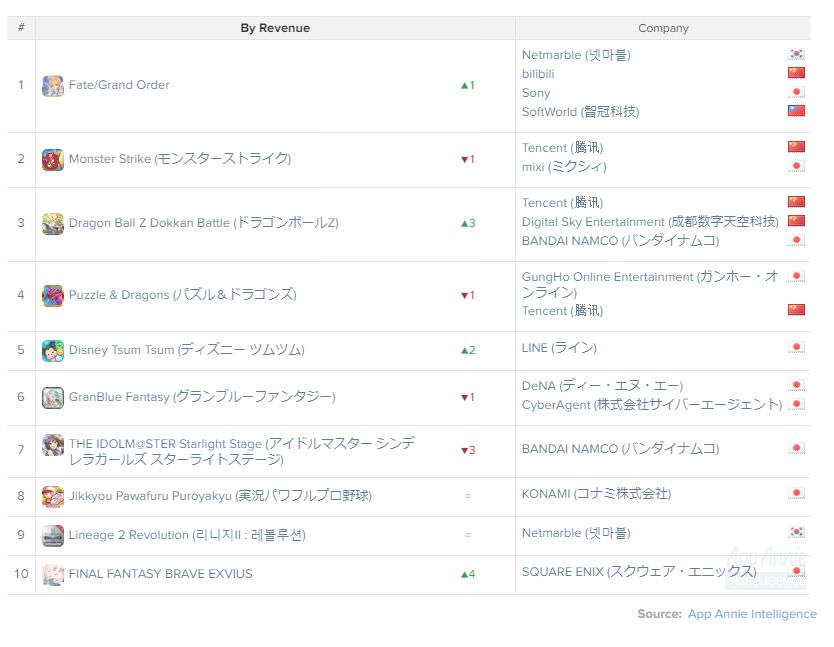
Task: Open the bilibili company link
Action: point(538,74)
